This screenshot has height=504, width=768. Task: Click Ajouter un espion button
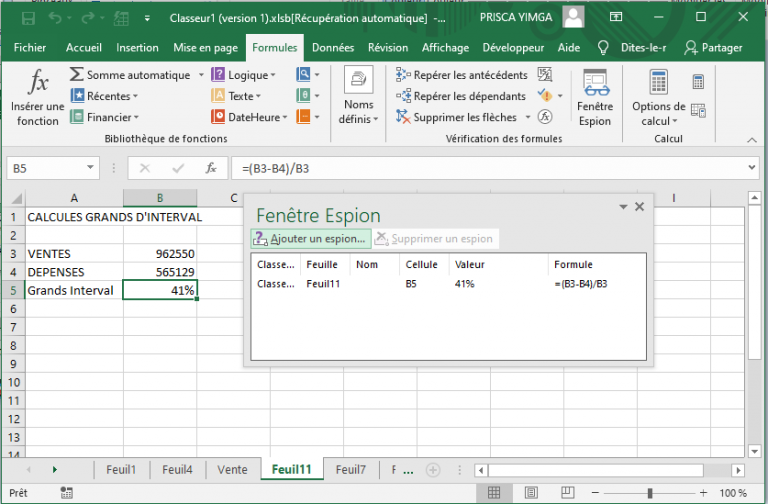coord(309,239)
